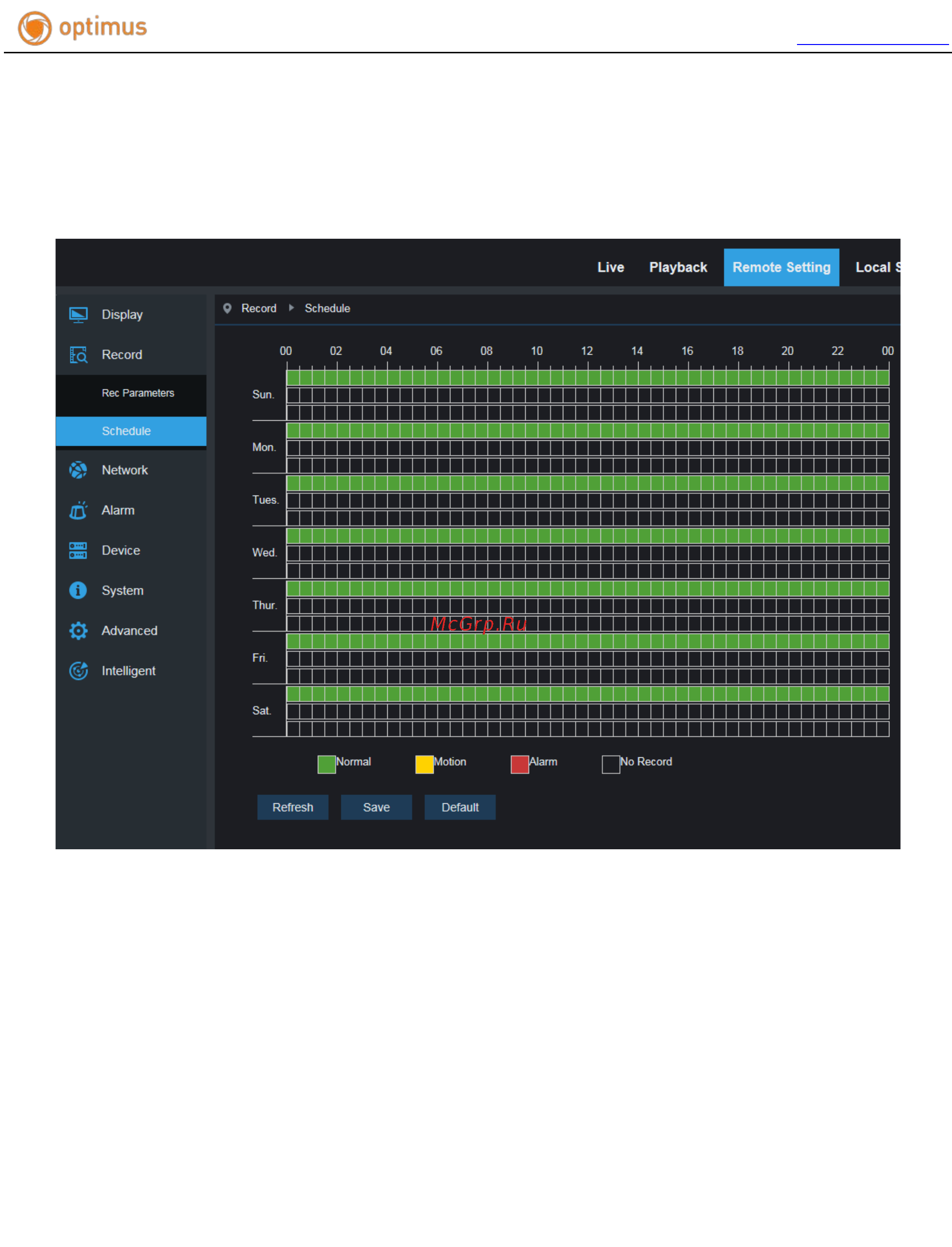Viewport: 952px width, 1247px height.
Task: Click the Advanced gear icon
Action: pos(78,631)
